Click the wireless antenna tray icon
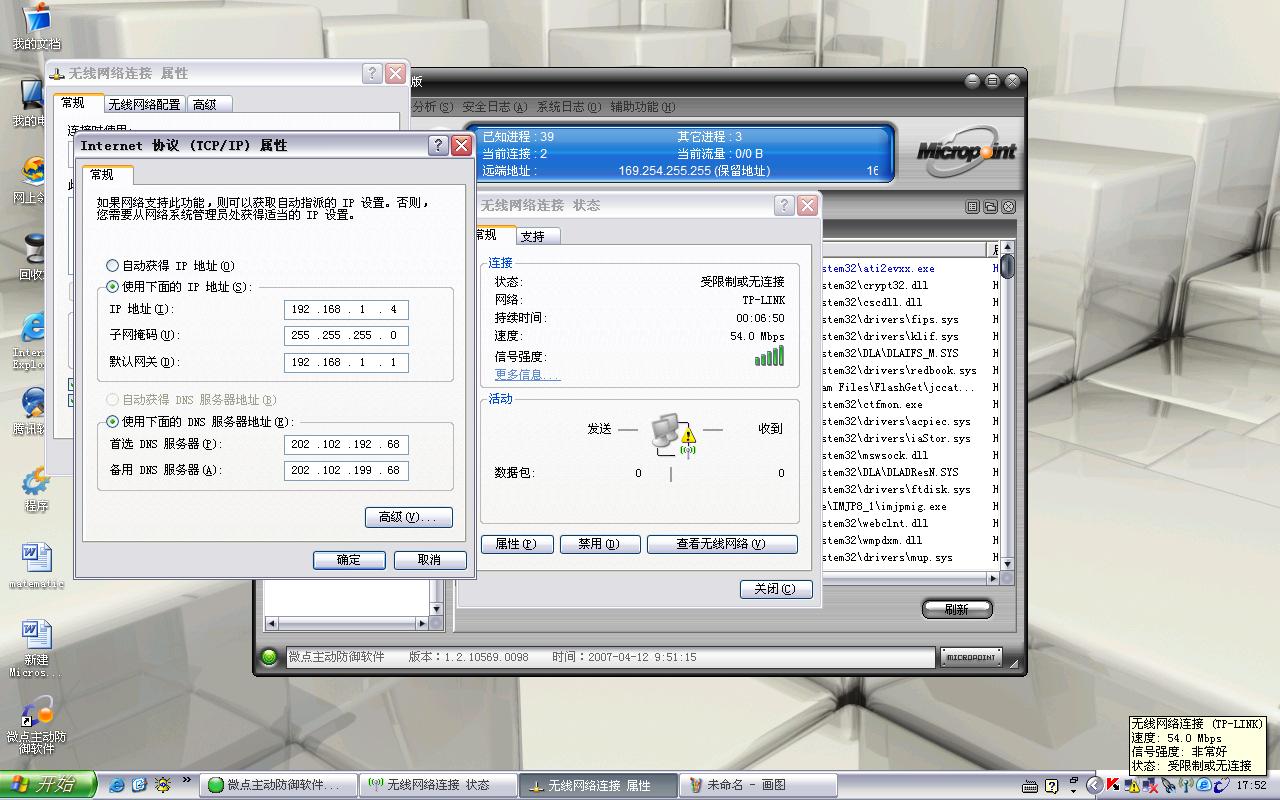Viewport: 1280px width, 800px height. pyautogui.click(x=1184, y=785)
